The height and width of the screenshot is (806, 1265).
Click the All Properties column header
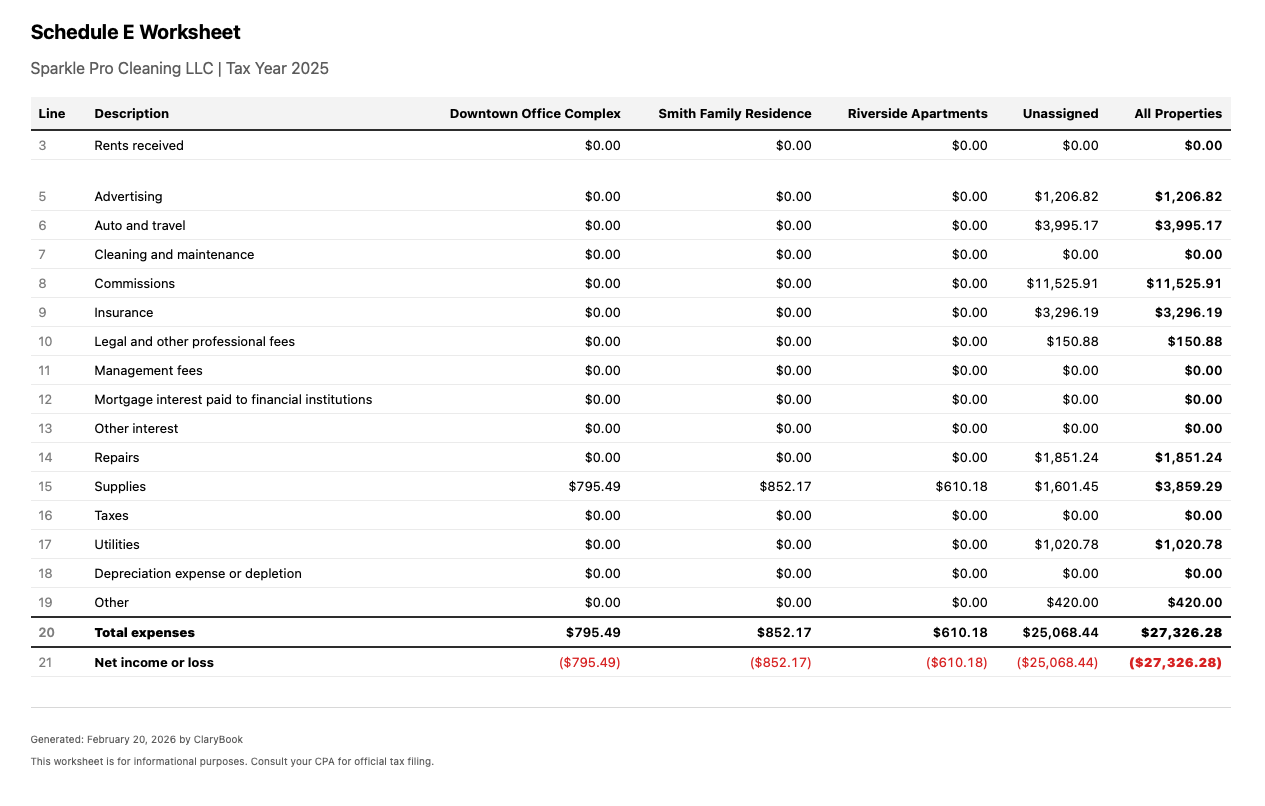click(x=1177, y=114)
